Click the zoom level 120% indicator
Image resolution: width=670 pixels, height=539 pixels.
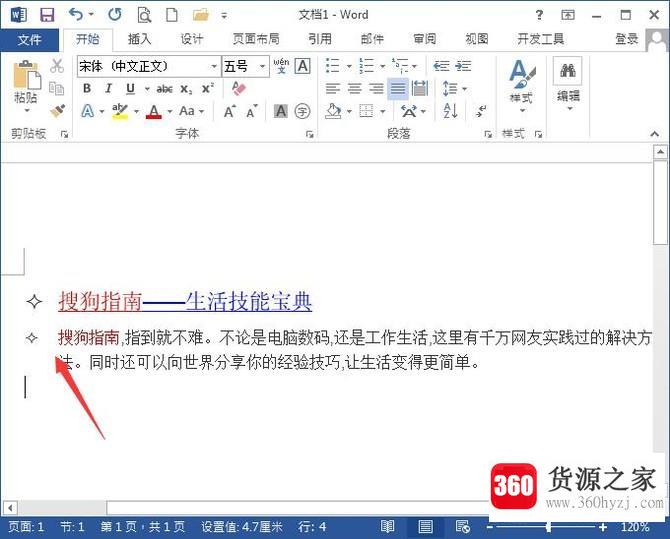(635, 527)
